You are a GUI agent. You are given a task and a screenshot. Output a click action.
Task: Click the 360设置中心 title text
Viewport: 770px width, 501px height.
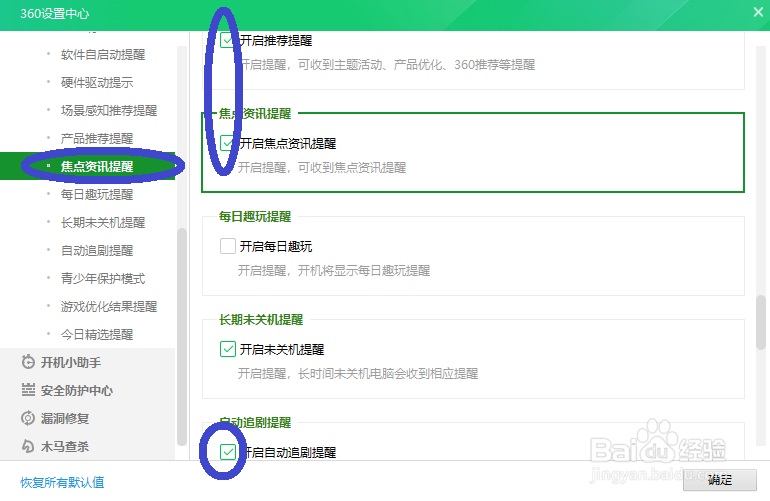click(55, 13)
